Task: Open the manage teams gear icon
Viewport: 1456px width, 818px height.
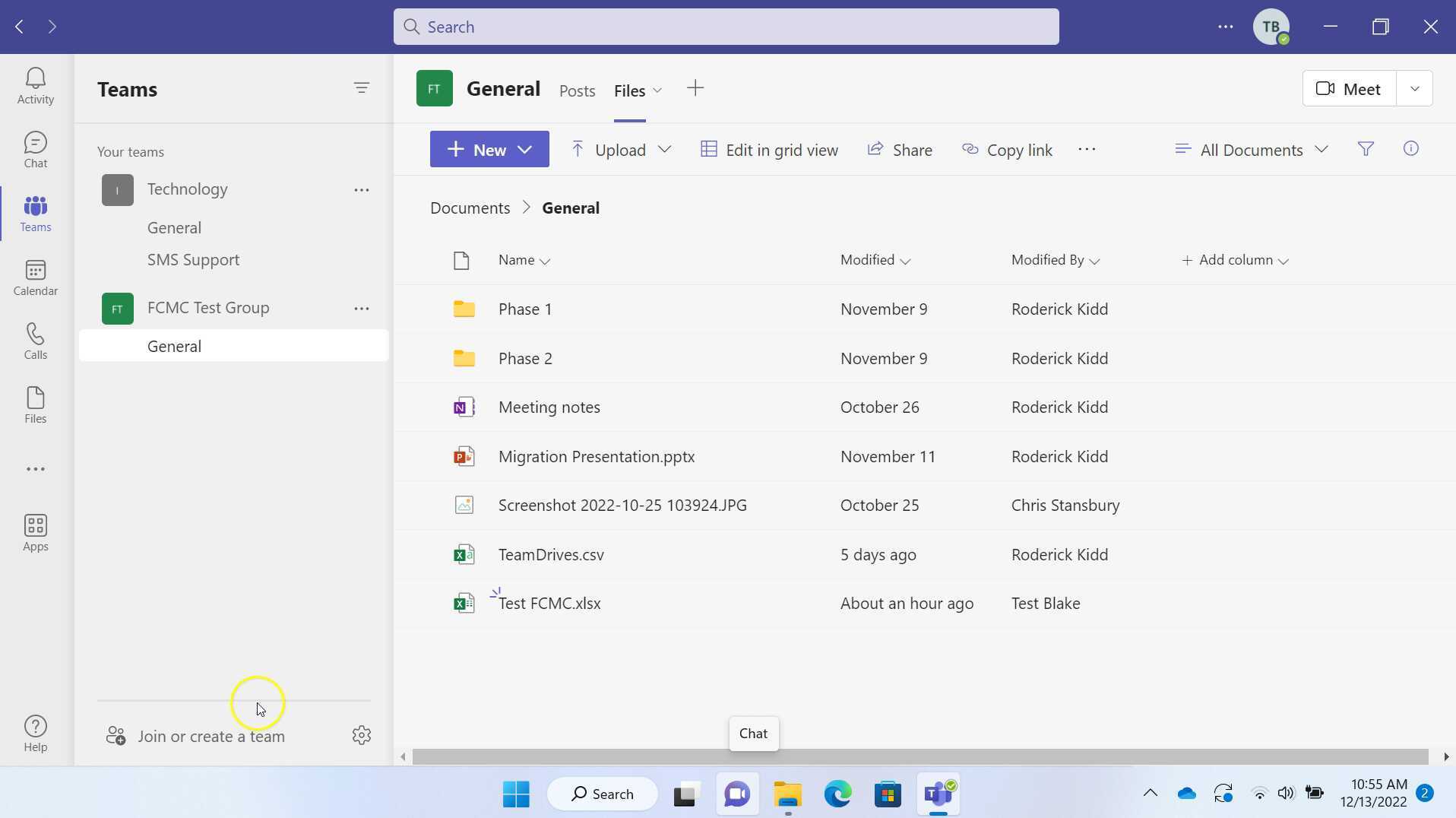Action: point(361,735)
